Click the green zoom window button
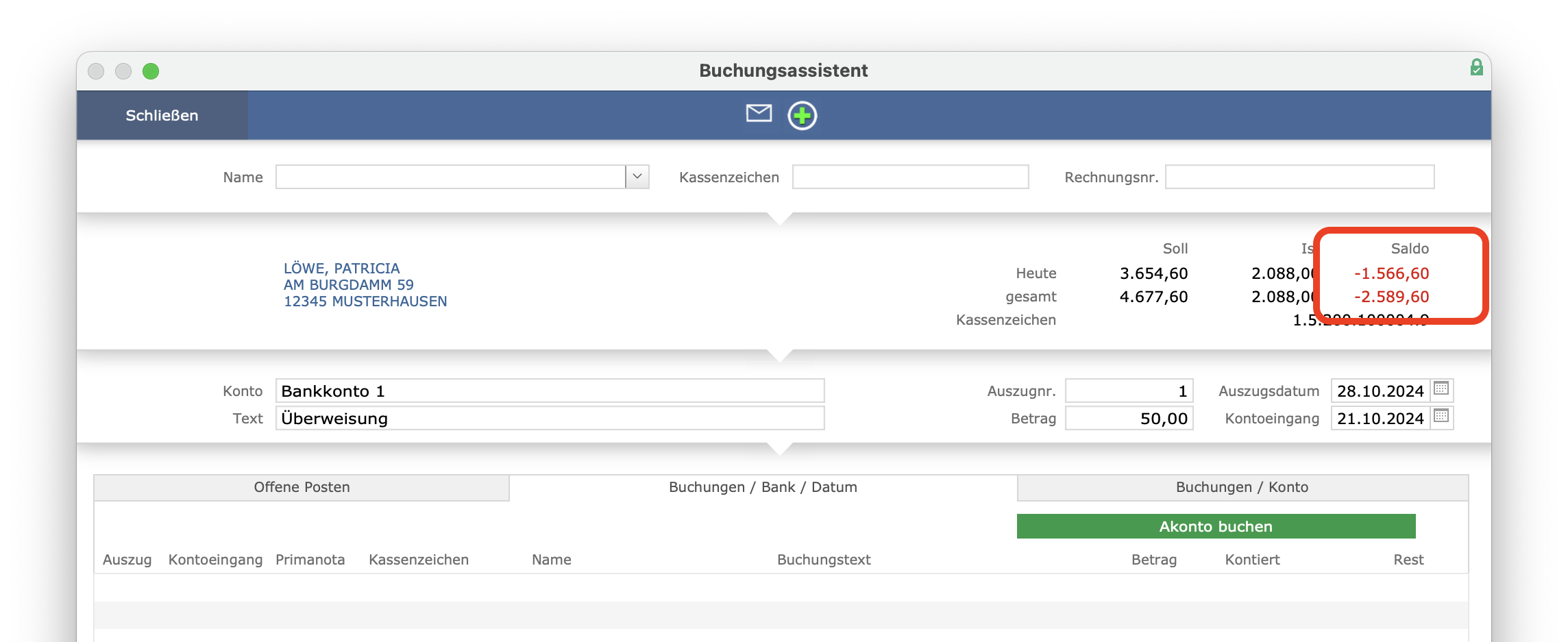 [151, 71]
